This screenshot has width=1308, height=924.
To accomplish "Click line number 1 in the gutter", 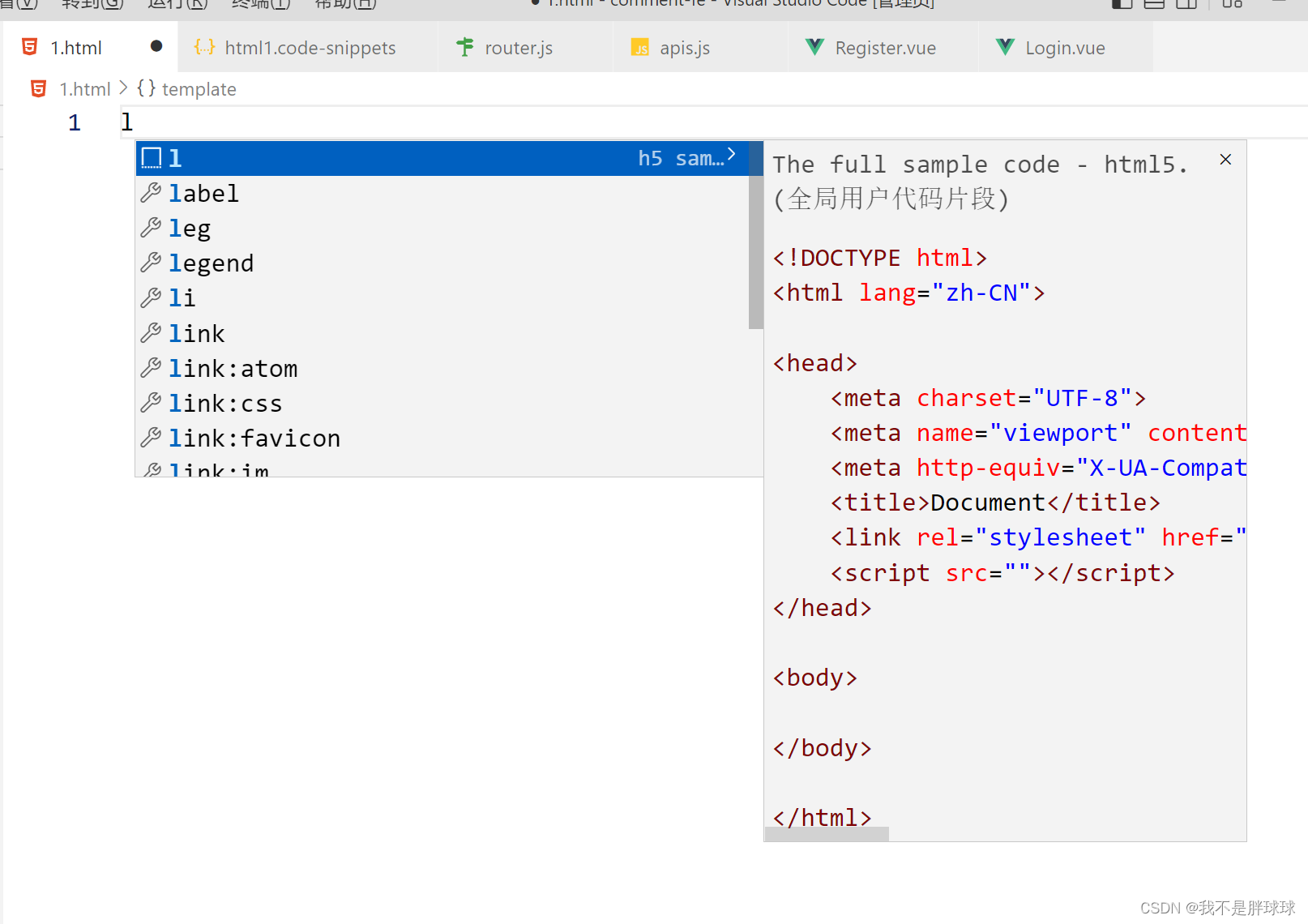I will pyautogui.click(x=75, y=122).
